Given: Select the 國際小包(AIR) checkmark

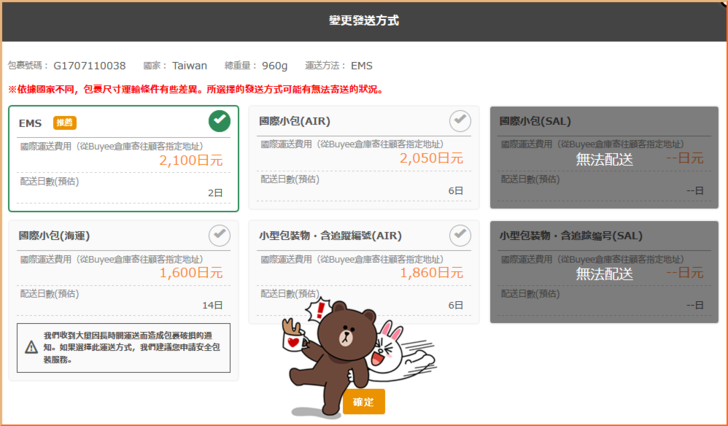Looking at the screenshot, I should [460, 121].
